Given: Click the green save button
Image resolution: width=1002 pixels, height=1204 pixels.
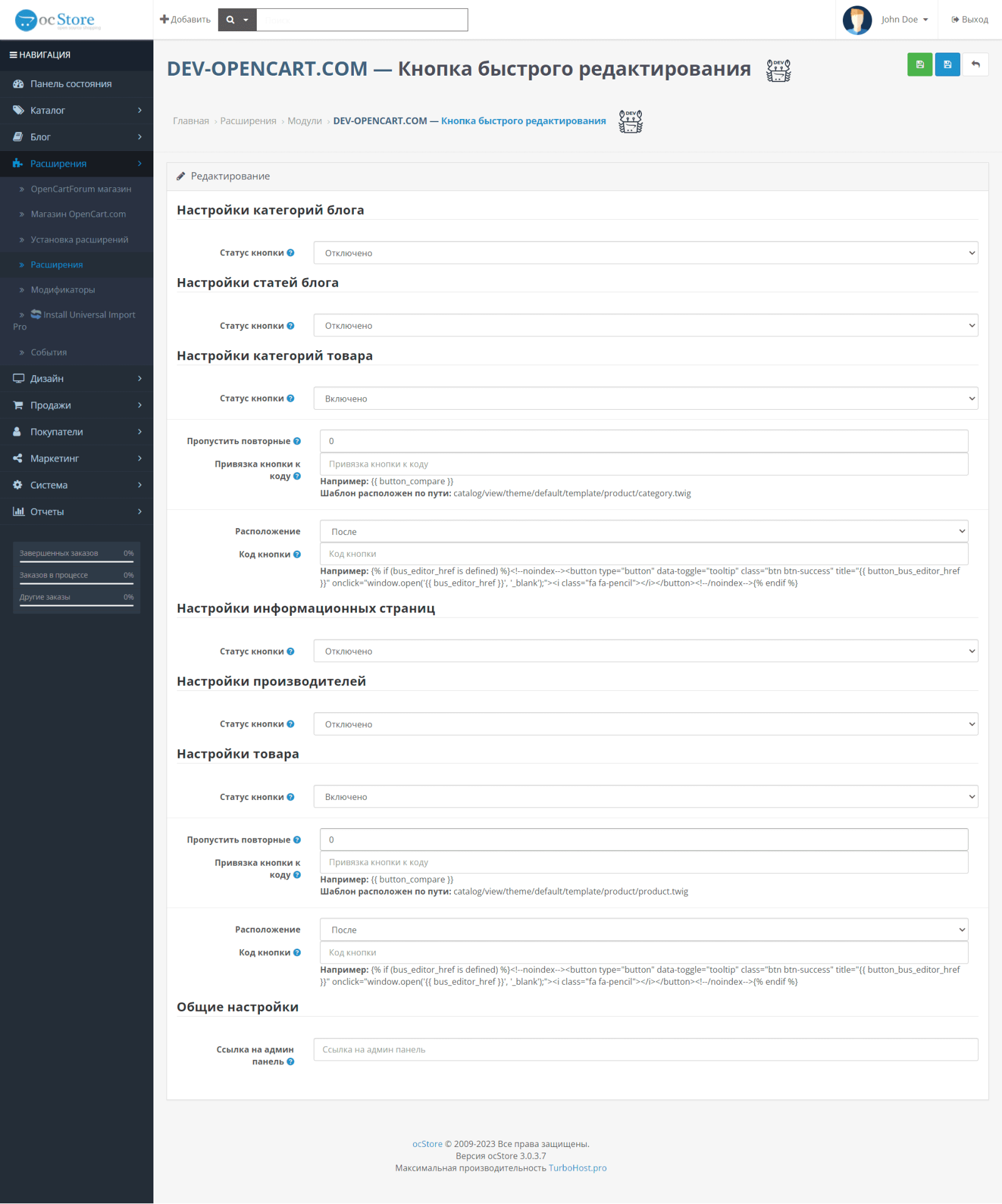Looking at the screenshot, I should [x=919, y=65].
